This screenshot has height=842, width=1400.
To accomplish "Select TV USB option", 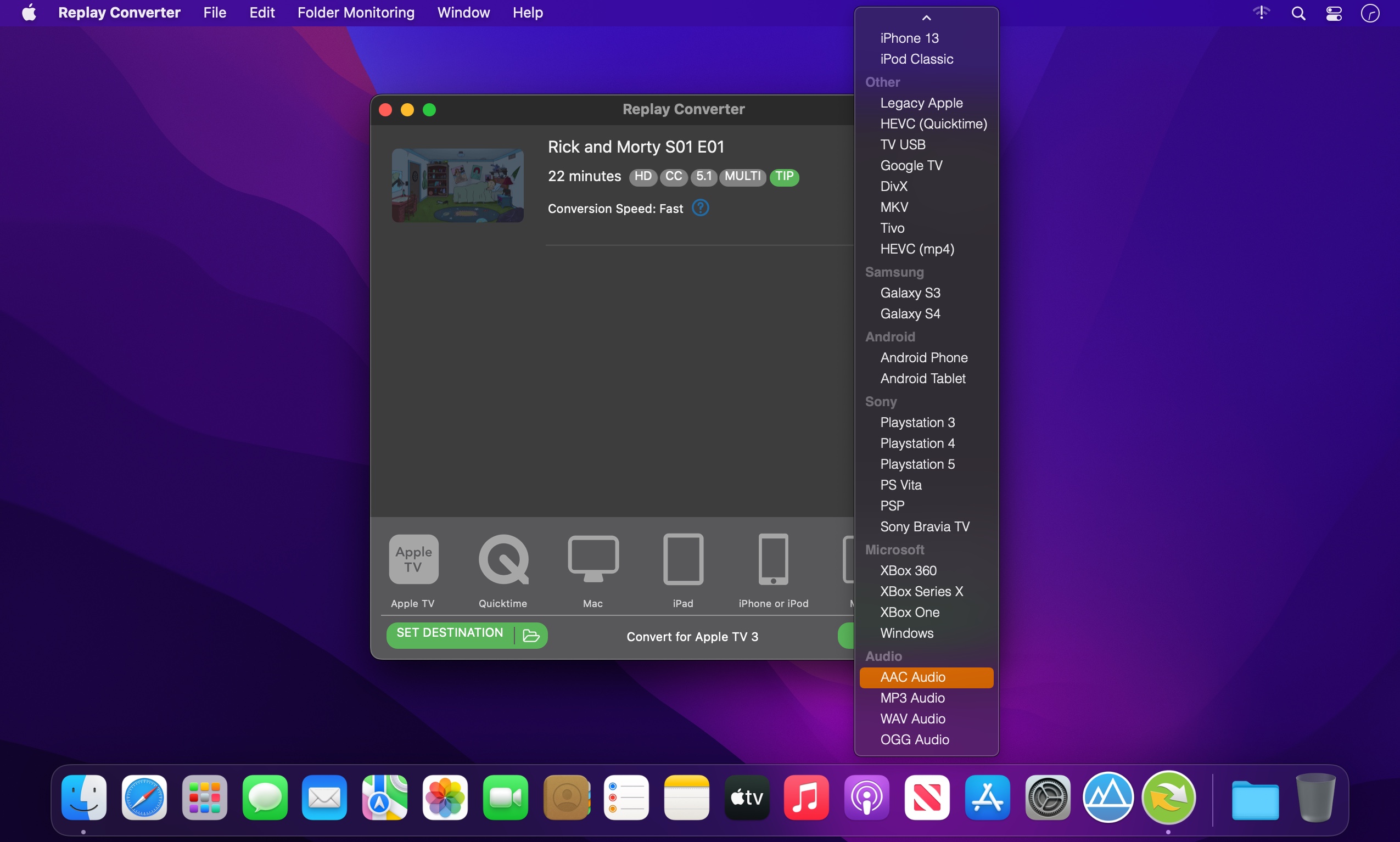I will click(x=926, y=145).
